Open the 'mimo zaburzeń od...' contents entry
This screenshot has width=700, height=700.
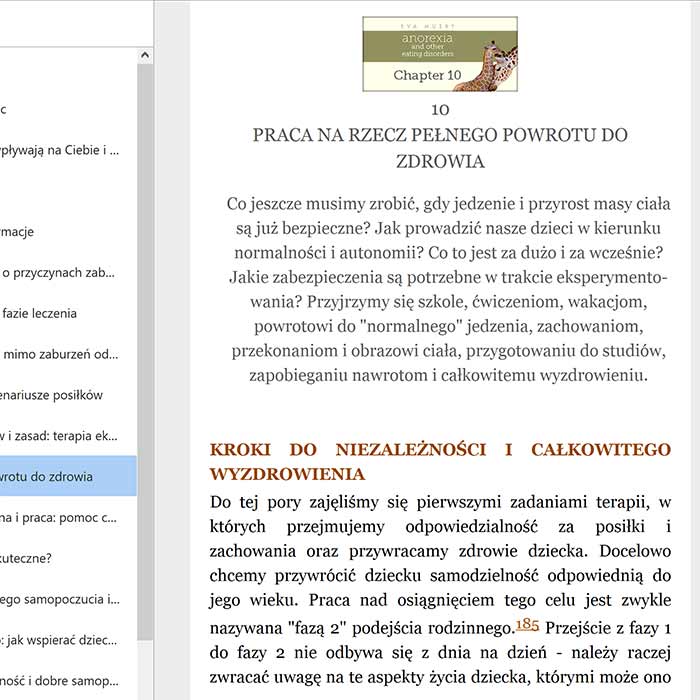pos(60,353)
